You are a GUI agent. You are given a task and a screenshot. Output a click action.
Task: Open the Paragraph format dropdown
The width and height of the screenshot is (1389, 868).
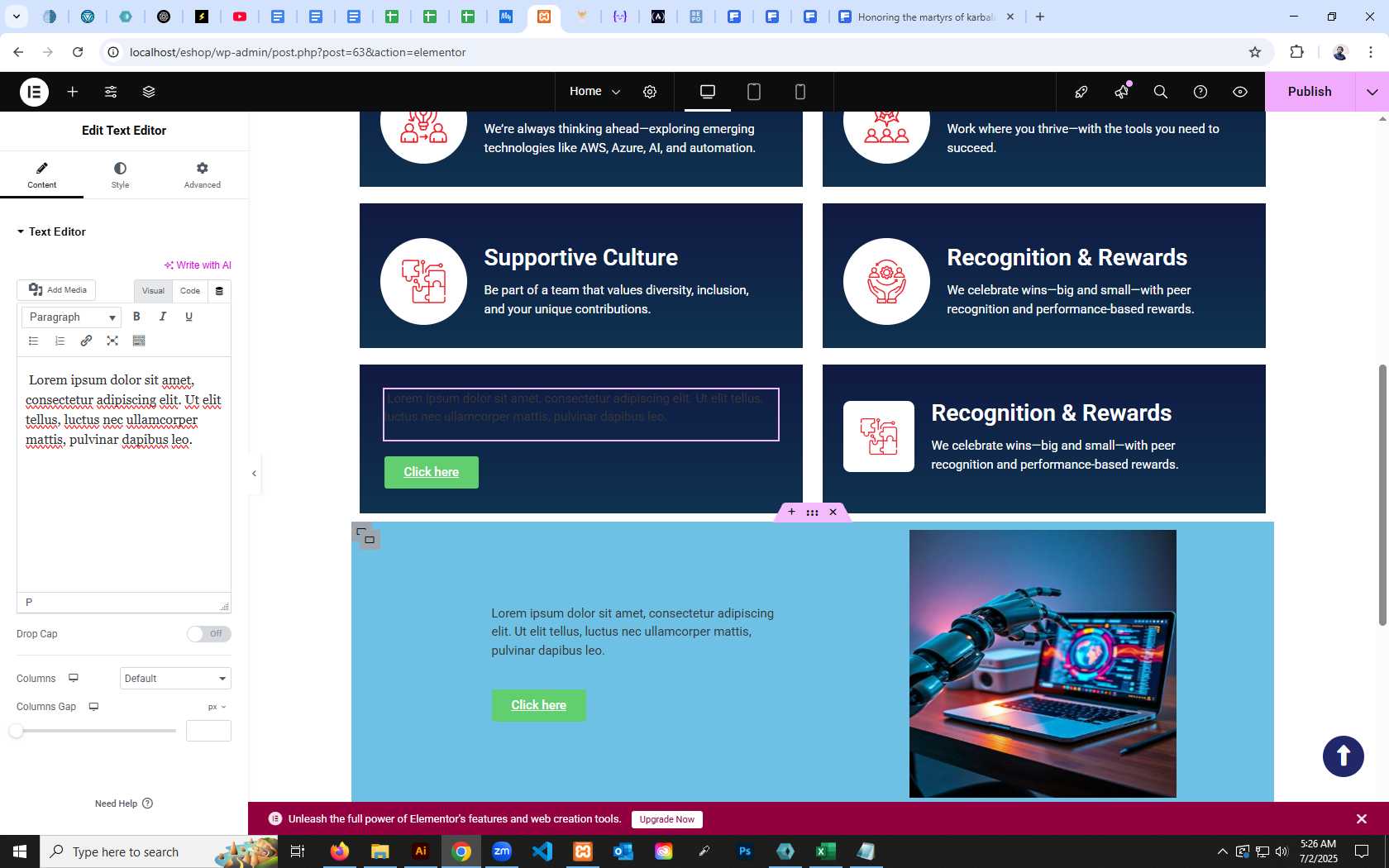(x=71, y=317)
